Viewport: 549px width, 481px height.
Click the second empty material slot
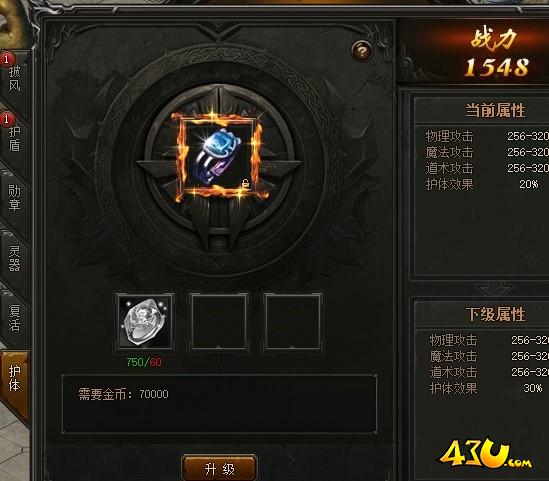pos(219,322)
